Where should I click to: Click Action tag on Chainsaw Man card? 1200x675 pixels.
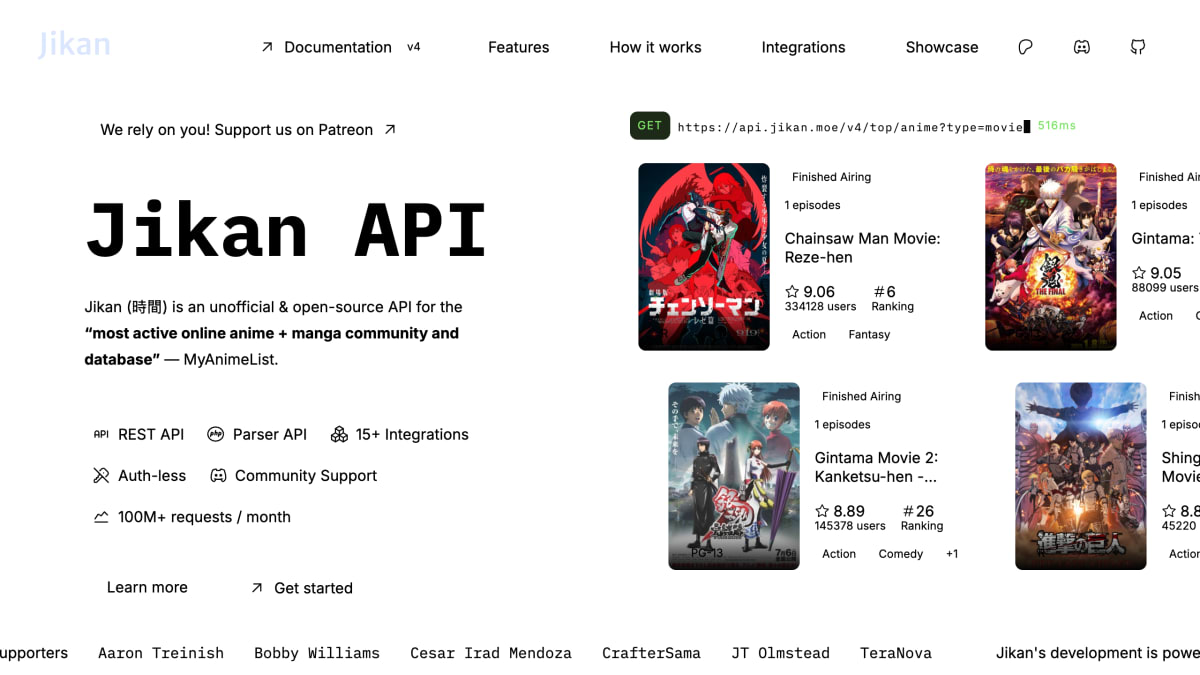point(809,335)
